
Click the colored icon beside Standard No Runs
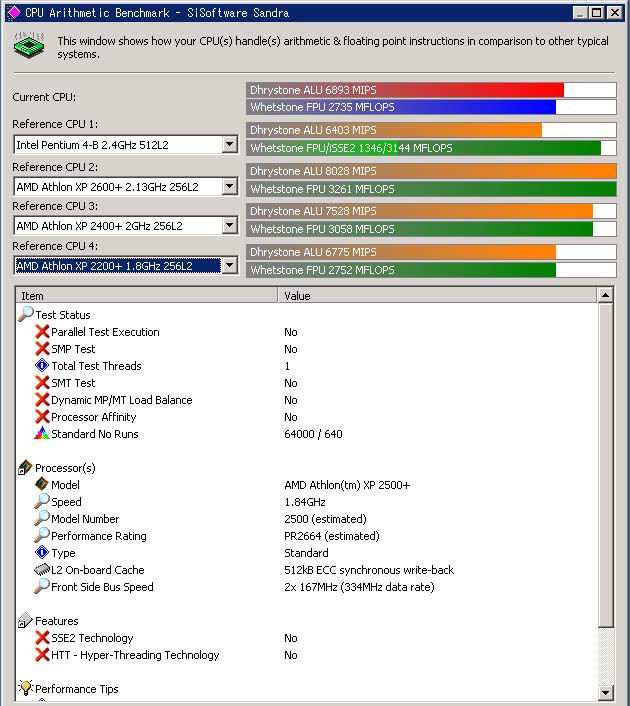pos(42,434)
